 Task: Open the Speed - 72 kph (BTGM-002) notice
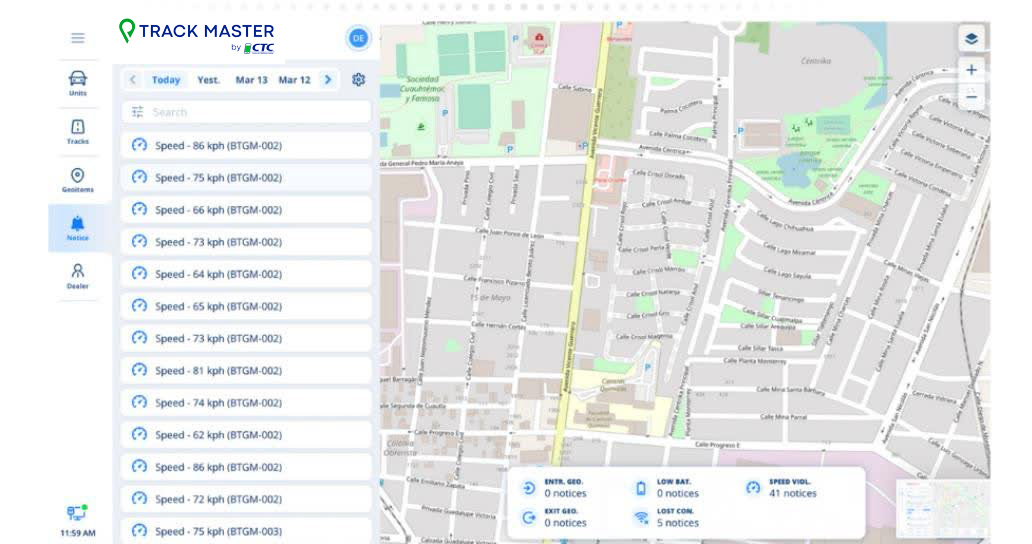pyautogui.click(x=246, y=499)
